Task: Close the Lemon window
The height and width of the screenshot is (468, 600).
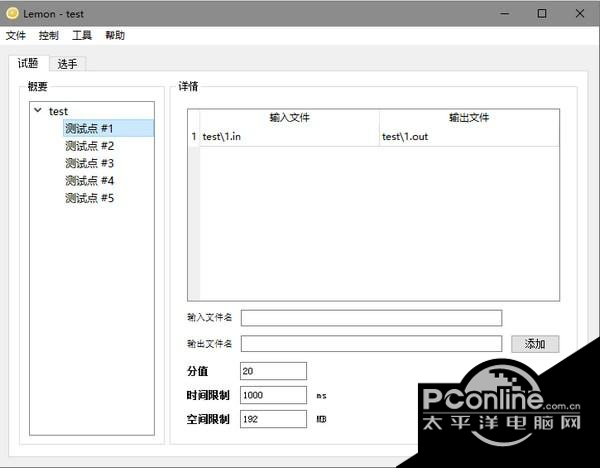Action: click(579, 14)
